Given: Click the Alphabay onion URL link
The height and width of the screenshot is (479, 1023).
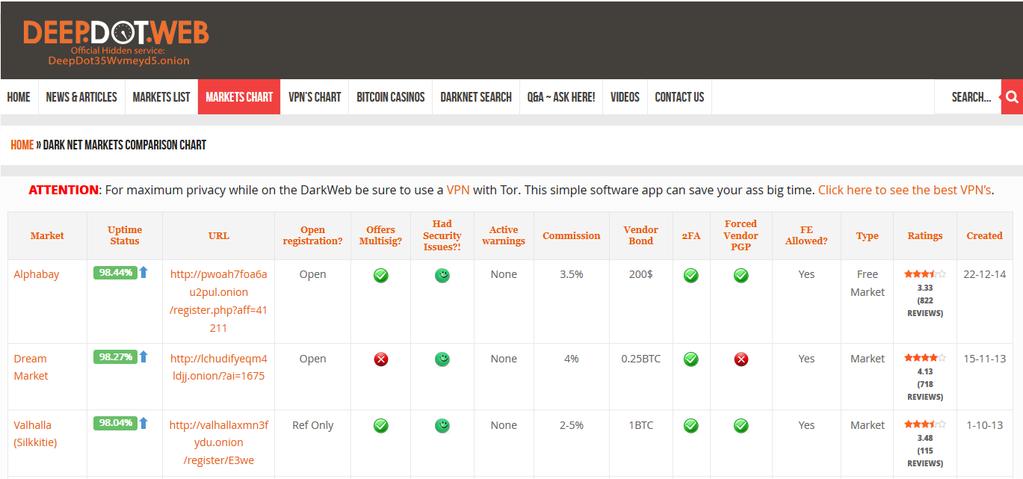Looking at the screenshot, I should click(x=219, y=301).
